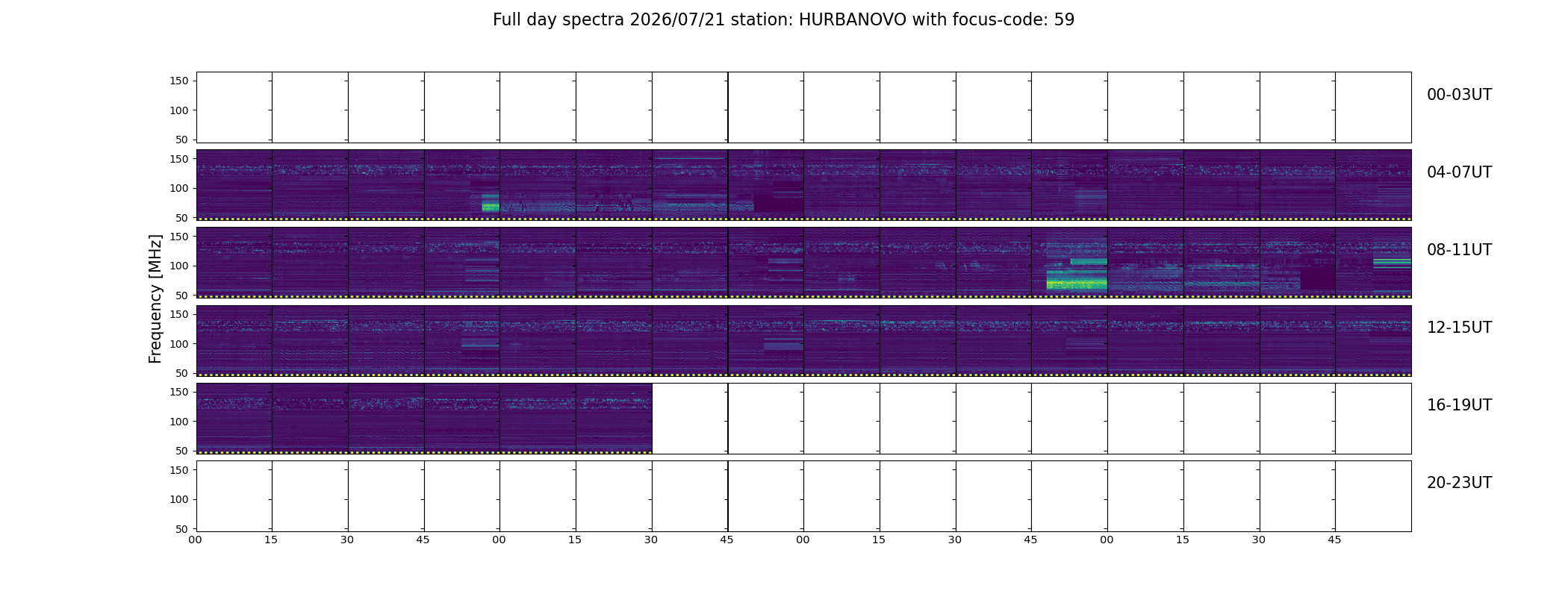The height and width of the screenshot is (597, 1568).
Task: Click the Frequency [MHz] axis label
Action: pyautogui.click(x=155, y=298)
